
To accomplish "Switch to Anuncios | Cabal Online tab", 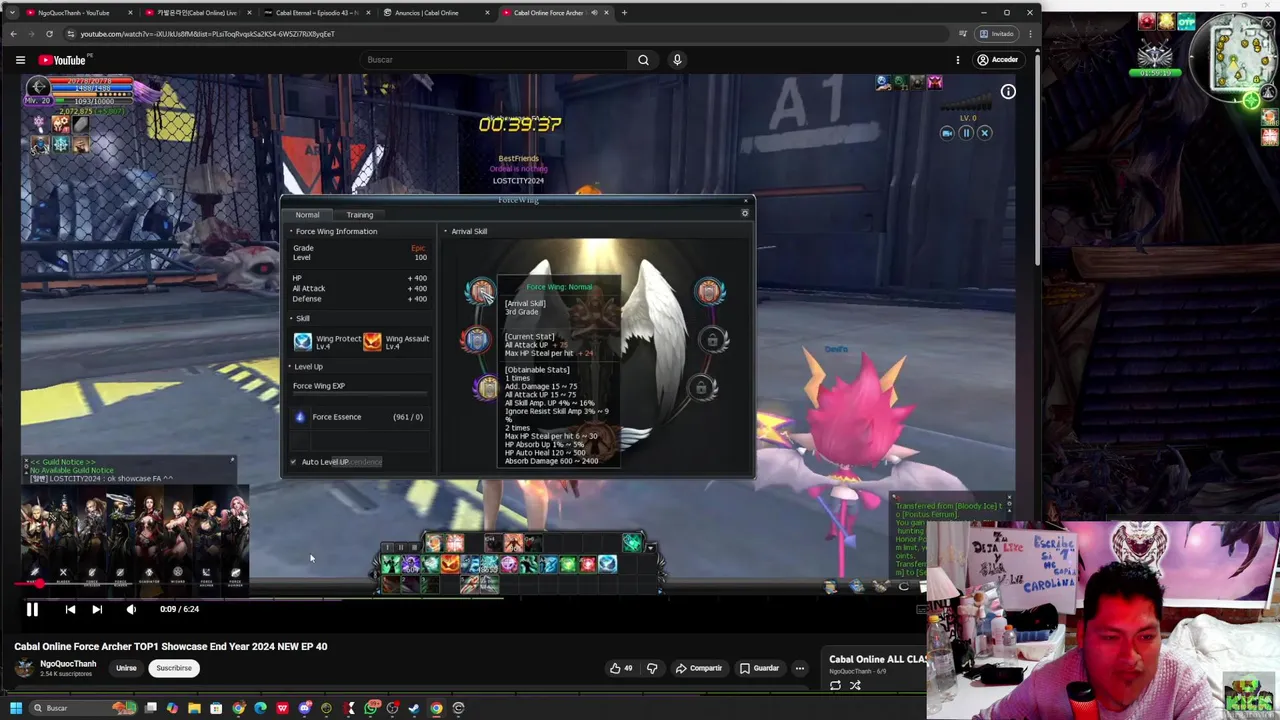I will click(x=436, y=13).
